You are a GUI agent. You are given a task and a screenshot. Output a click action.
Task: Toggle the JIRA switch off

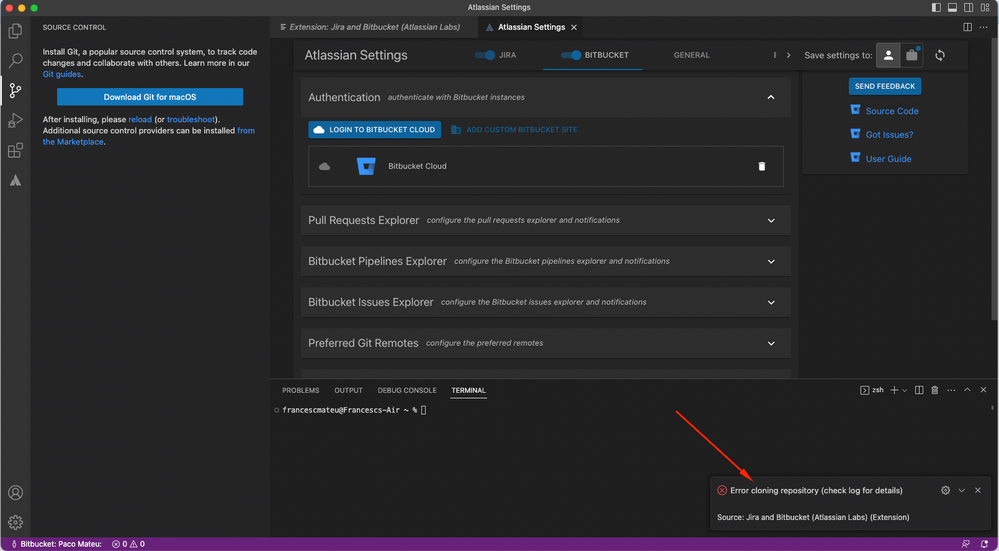[x=485, y=55]
